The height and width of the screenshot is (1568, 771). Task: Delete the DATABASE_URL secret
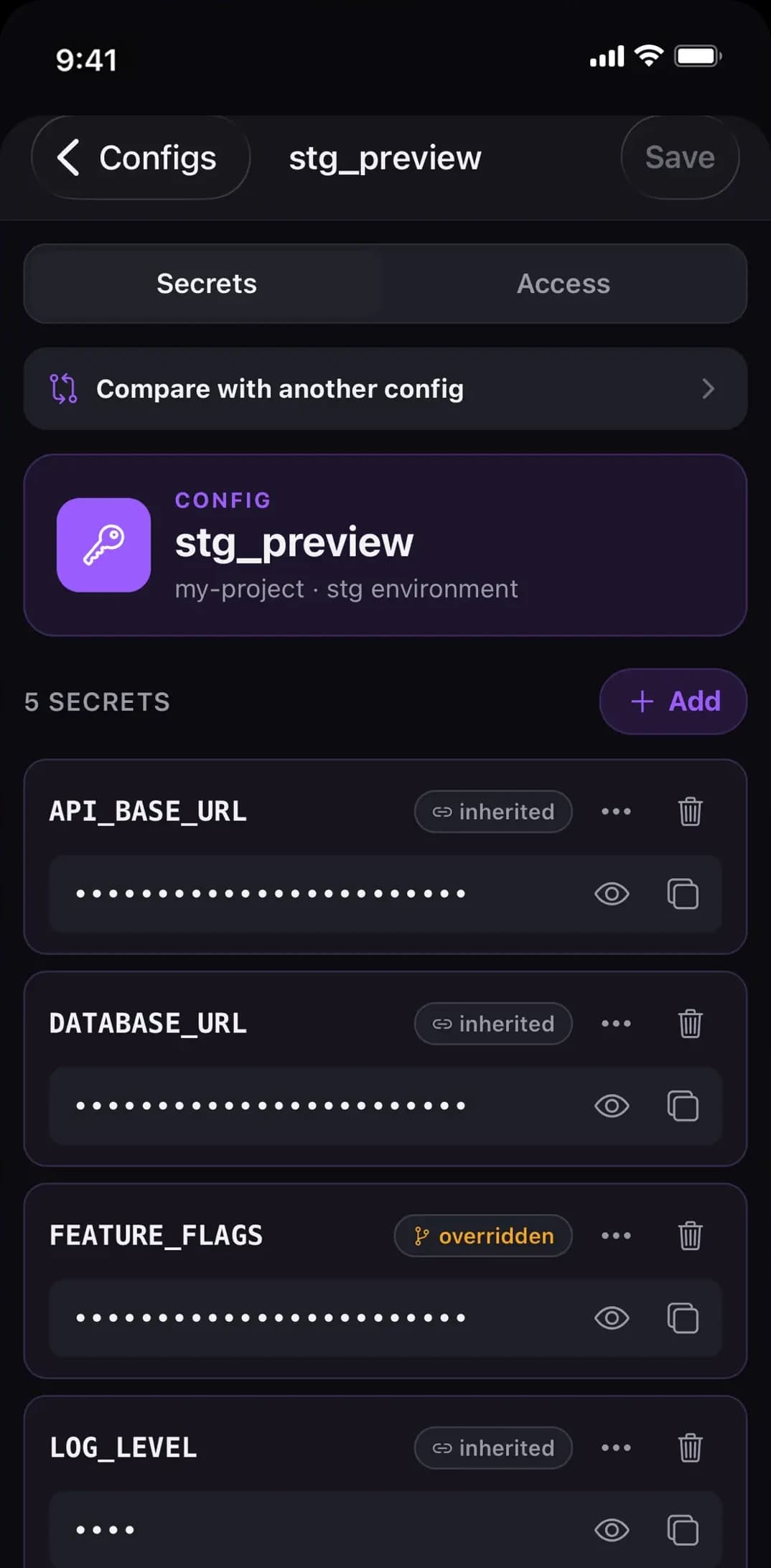[x=690, y=1023]
